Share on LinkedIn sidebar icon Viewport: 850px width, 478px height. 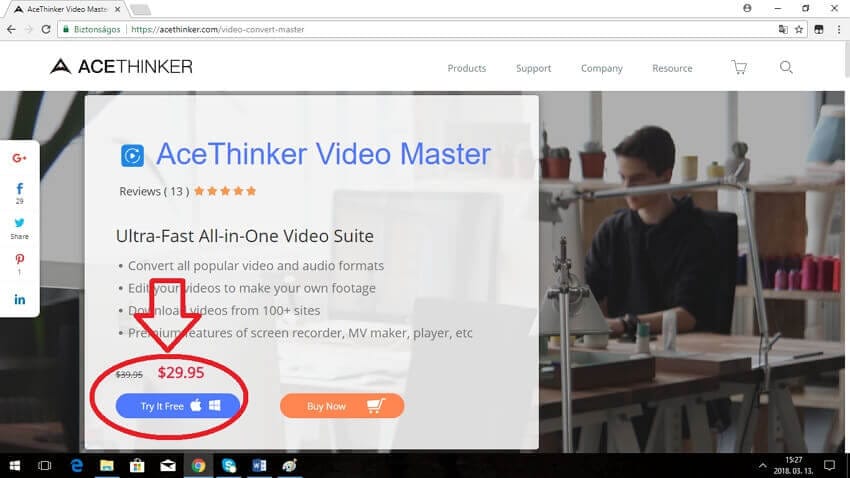(20, 299)
